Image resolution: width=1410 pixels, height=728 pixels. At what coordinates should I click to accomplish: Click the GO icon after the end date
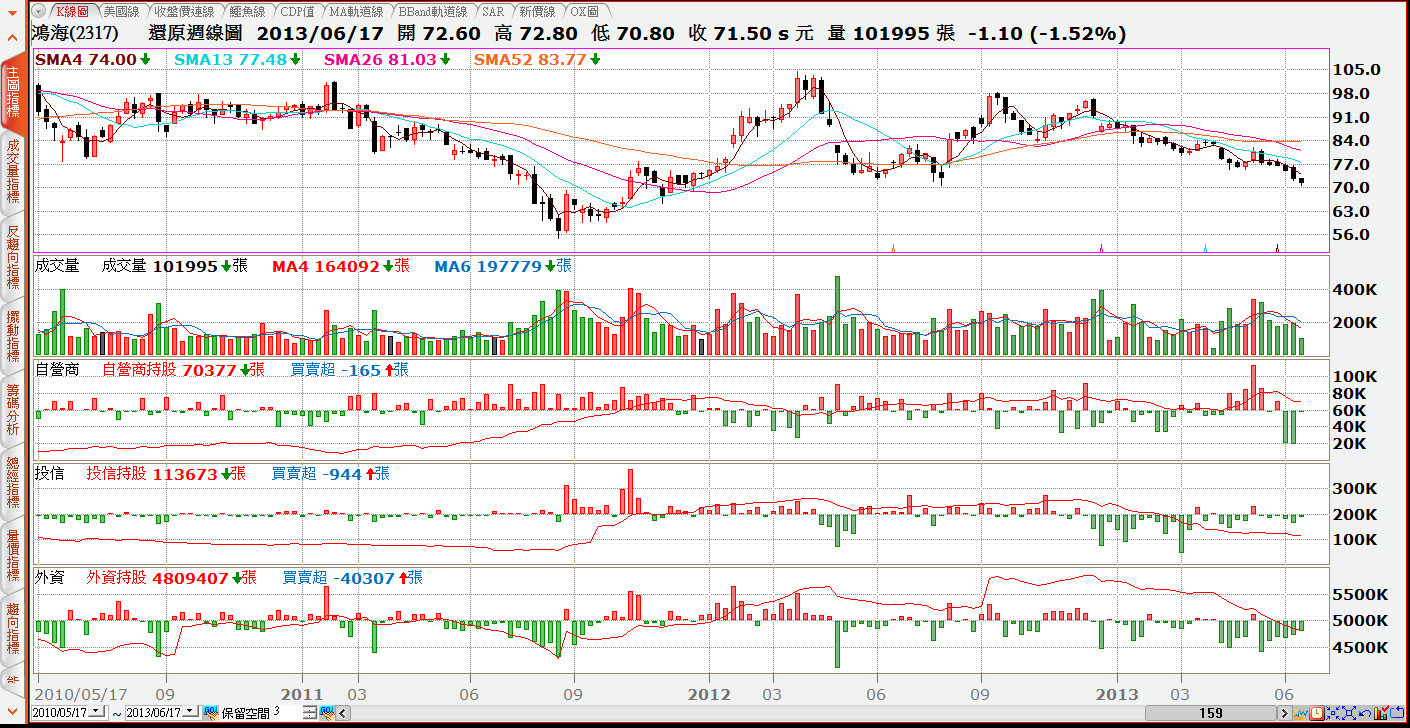[x=211, y=712]
